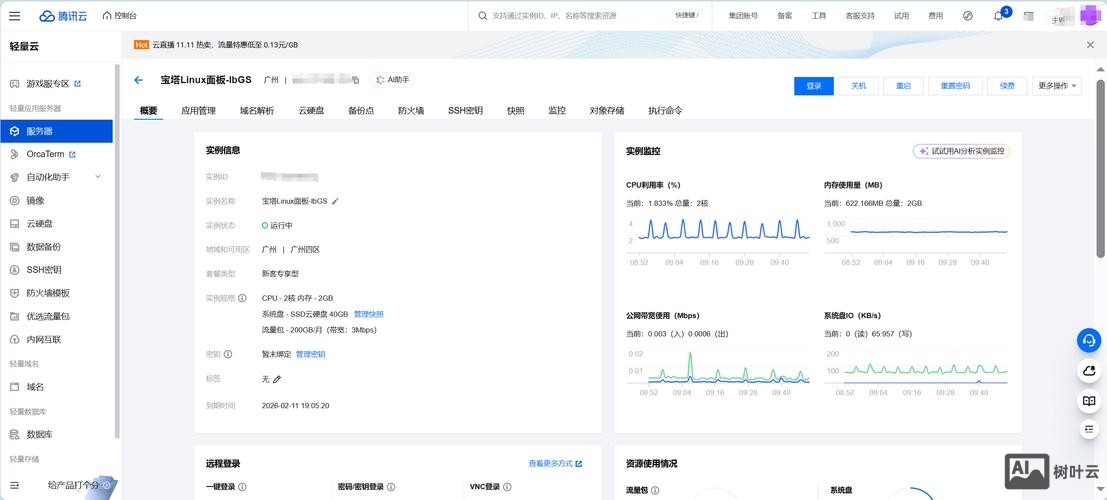Open the 费用 billing menu
The image size is (1107, 500).
[935, 16]
